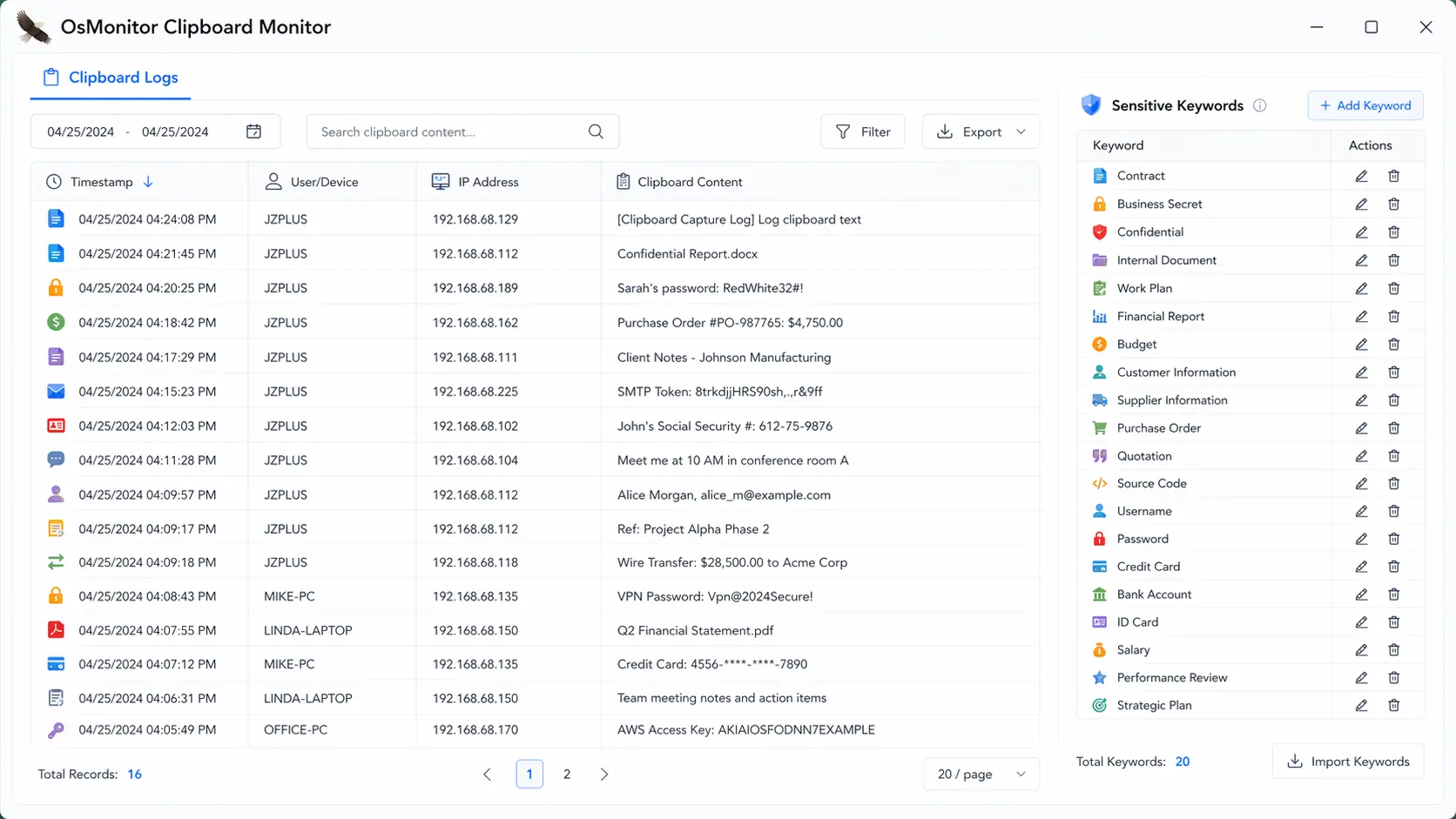Screen dimensions: 1456x819
Task: Click the search magnifier icon
Action: pyautogui.click(x=596, y=131)
